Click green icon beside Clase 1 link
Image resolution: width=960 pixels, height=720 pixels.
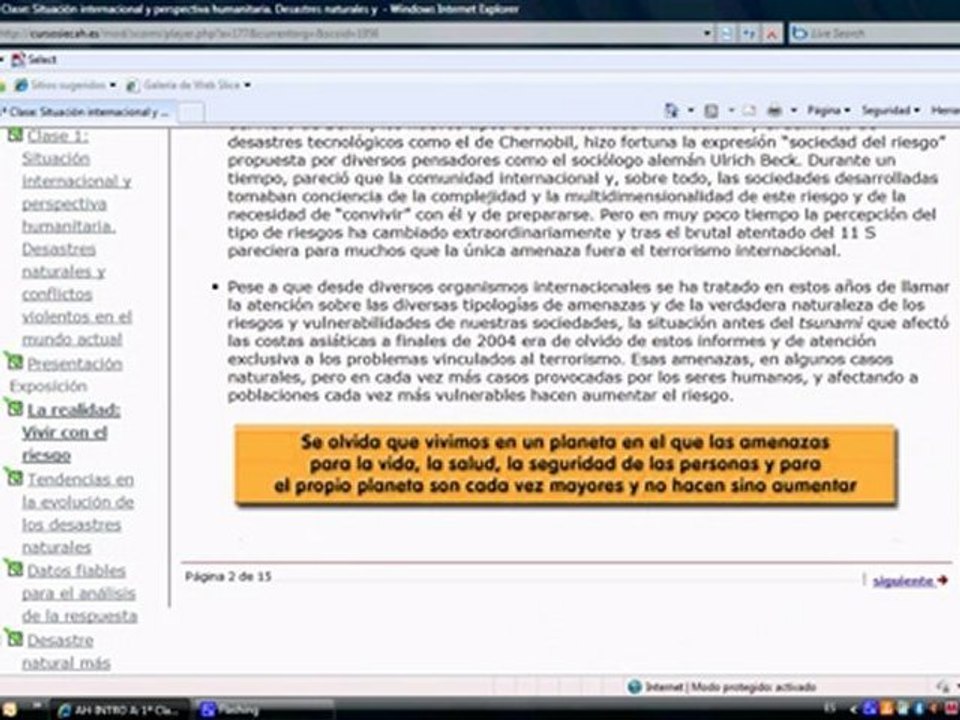15,134
